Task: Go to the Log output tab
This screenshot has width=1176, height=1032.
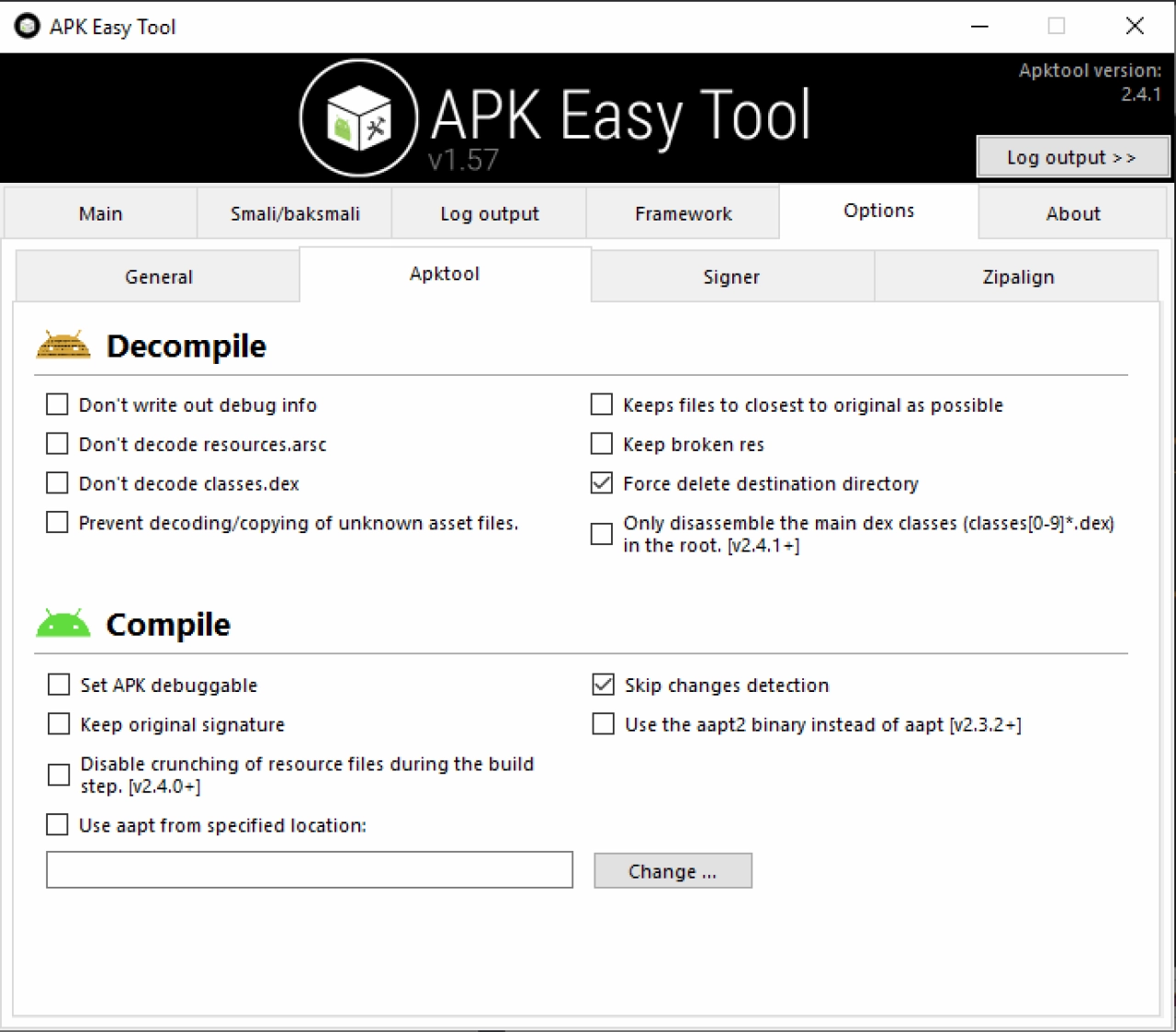Action: click(x=490, y=214)
